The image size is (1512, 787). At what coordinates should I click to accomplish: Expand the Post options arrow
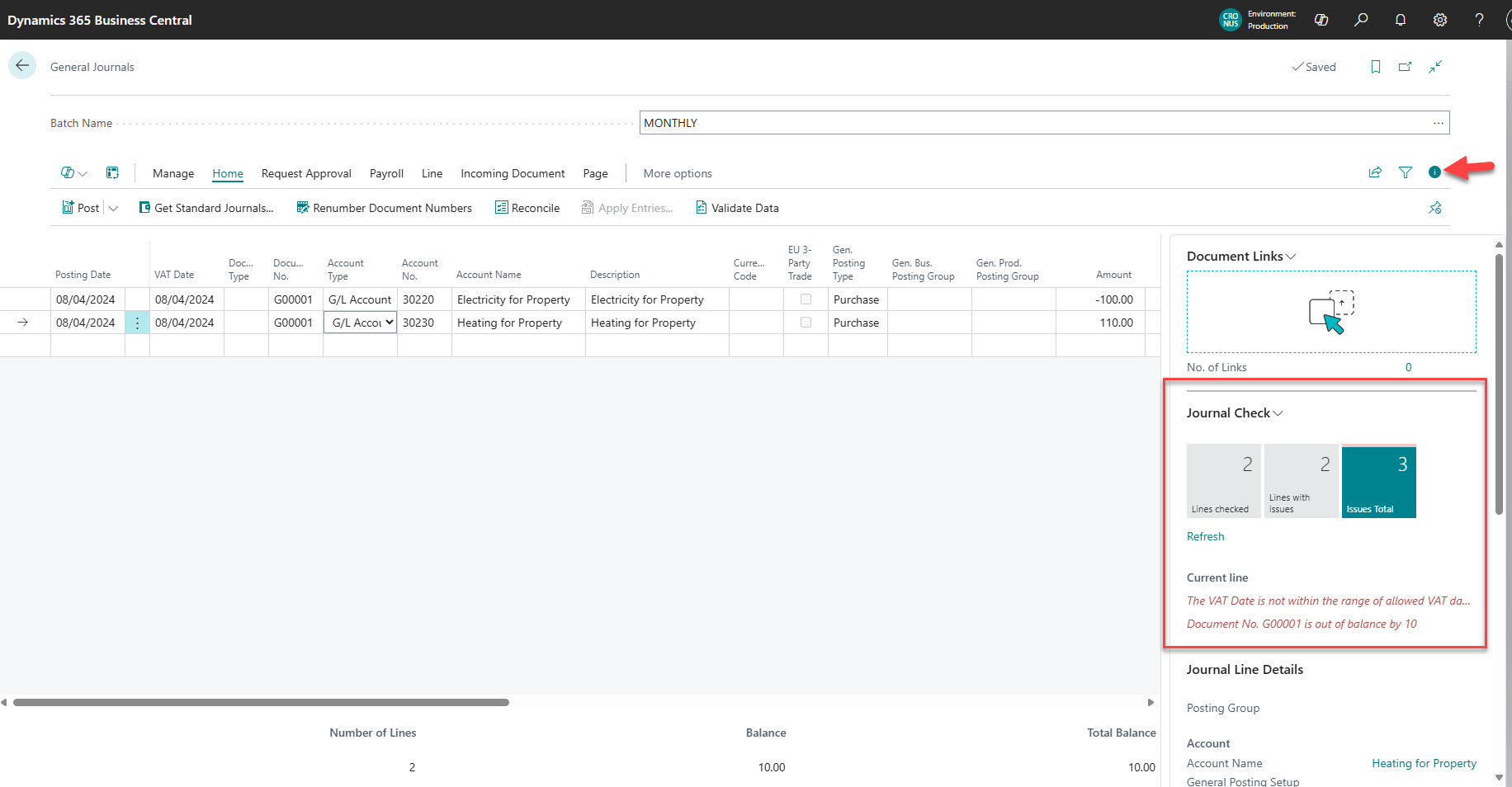(113, 208)
